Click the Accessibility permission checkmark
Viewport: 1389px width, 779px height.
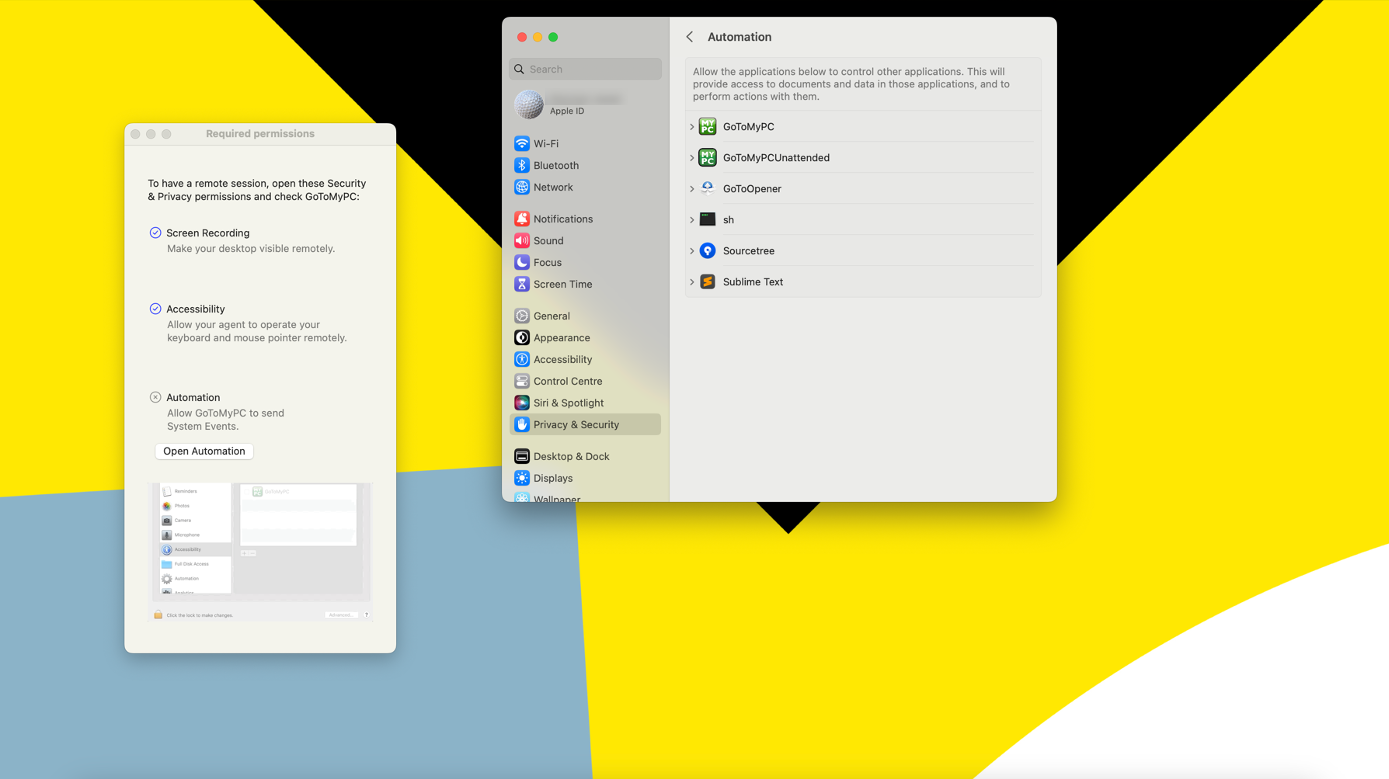(x=155, y=309)
